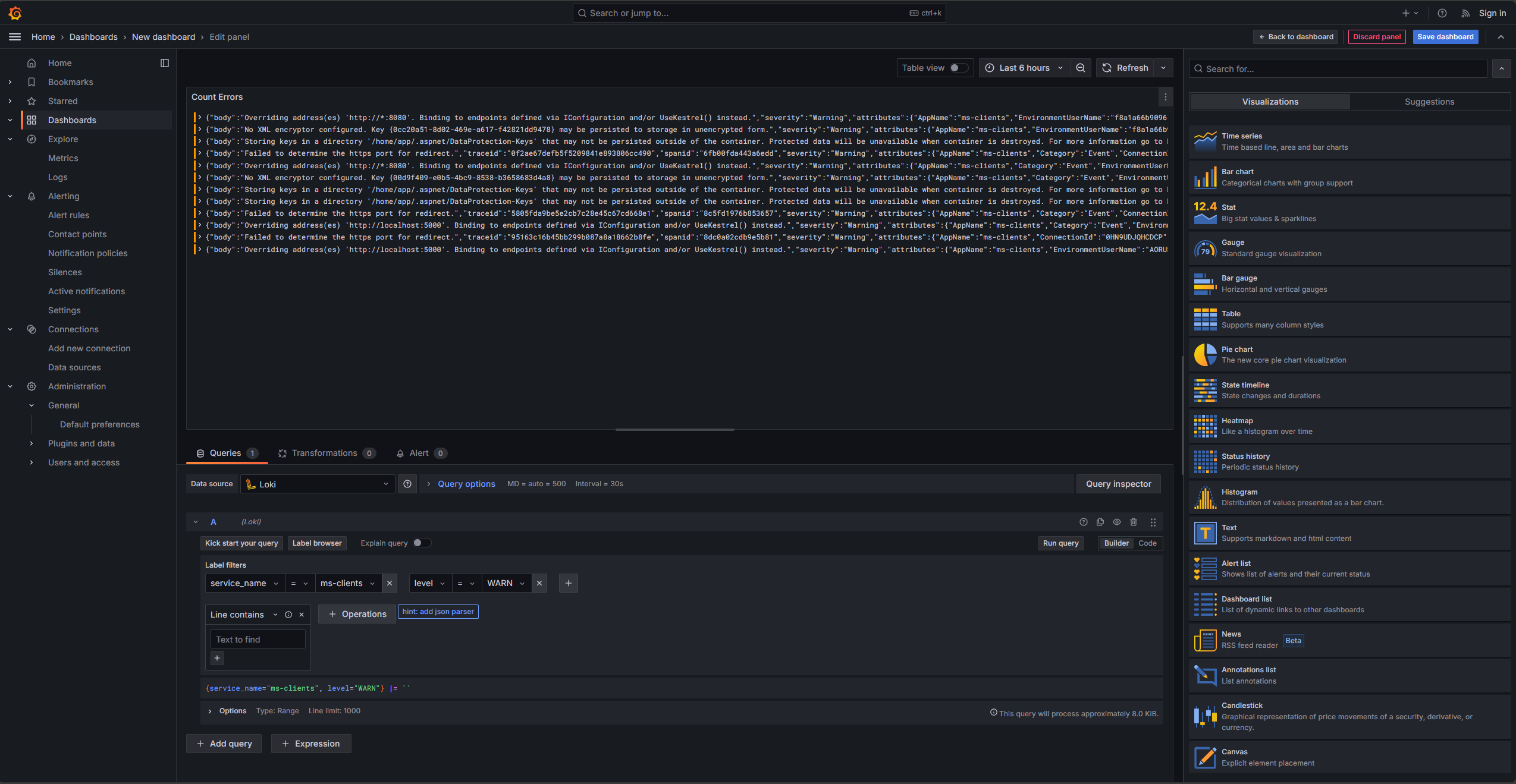Click the dock menu icon in sidebar

[165, 63]
